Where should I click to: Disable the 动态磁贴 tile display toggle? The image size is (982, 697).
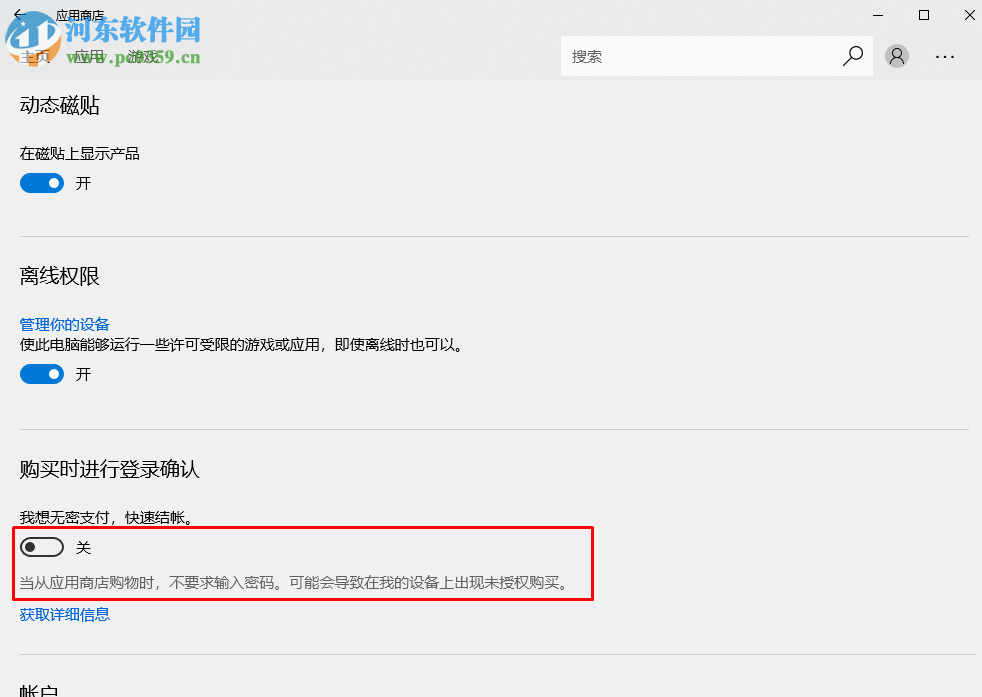point(41,183)
